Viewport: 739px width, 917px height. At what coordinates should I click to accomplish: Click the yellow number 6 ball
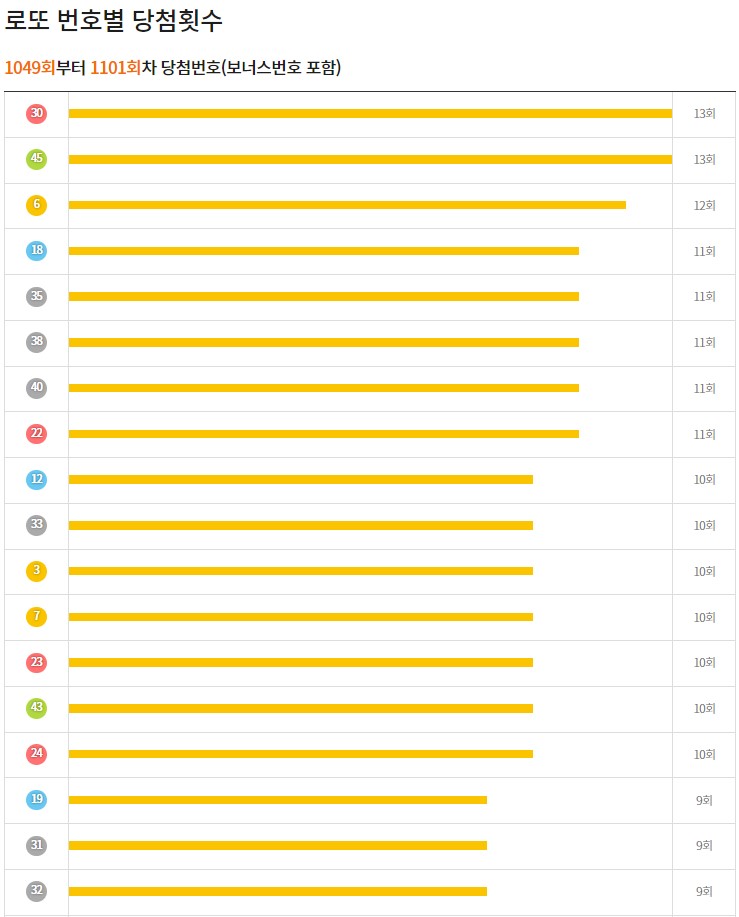(x=36, y=205)
